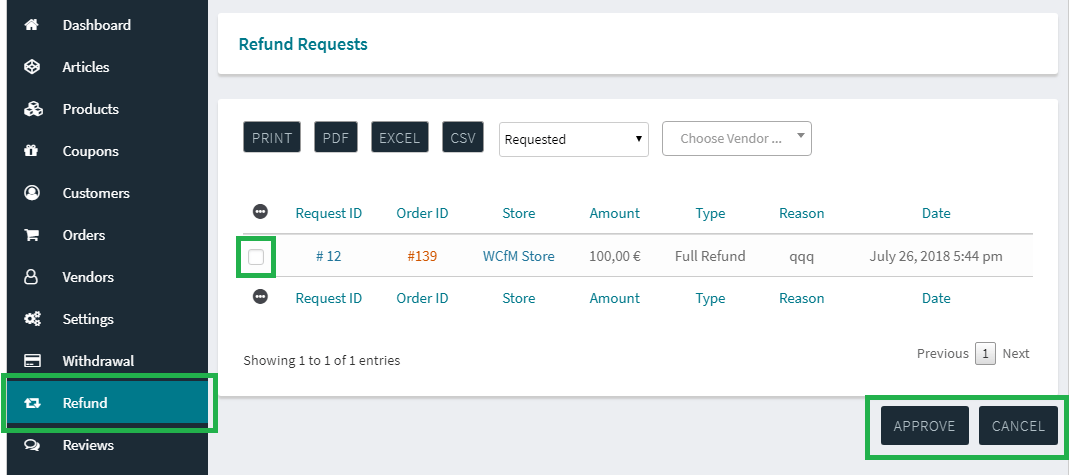Click the "Showing 1 to 1 of 1 entries" text
The height and width of the screenshot is (475, 1080).
click(322, 360)
